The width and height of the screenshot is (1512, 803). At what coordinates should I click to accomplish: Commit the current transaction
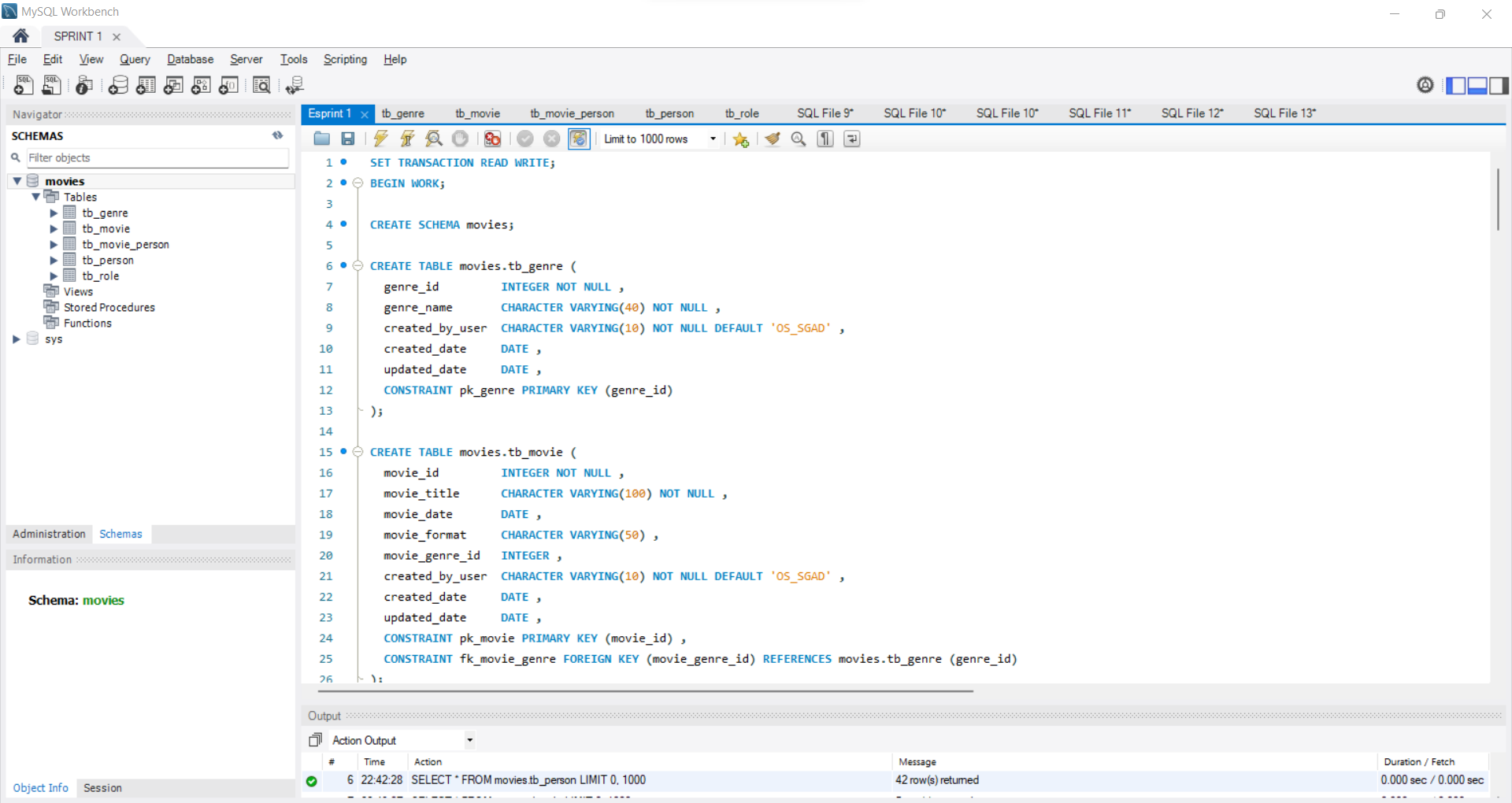525,139
